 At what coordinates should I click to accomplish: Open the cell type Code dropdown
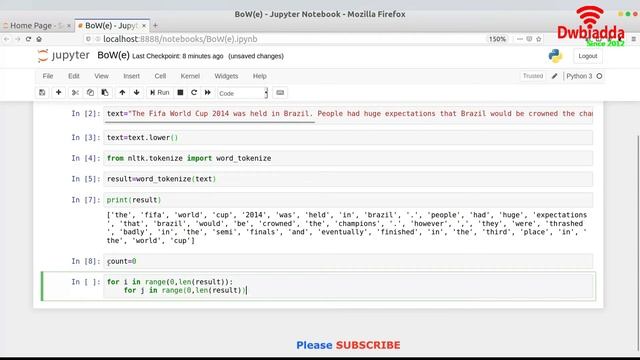(x=243, y=93)
